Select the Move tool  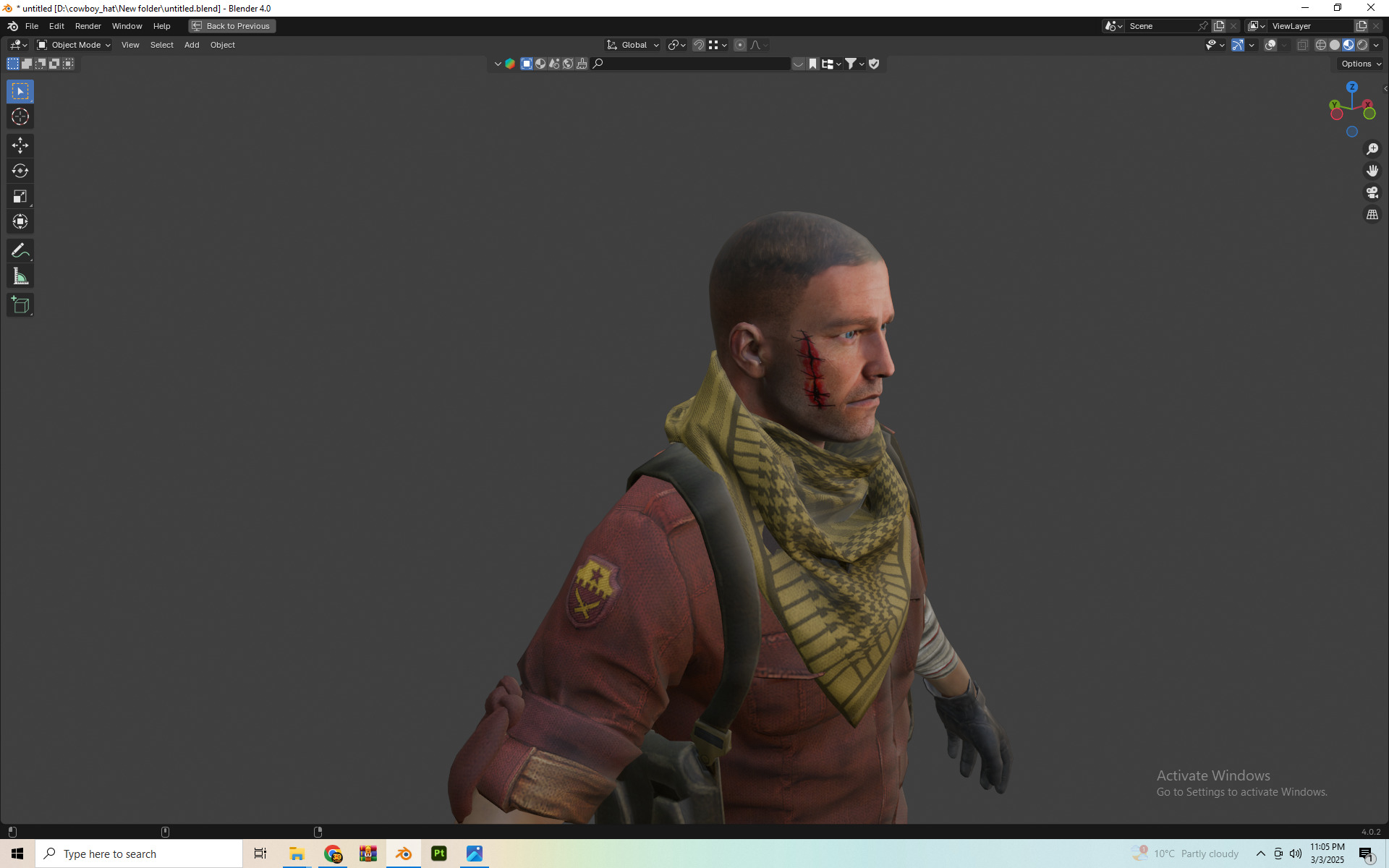pos(20,145)
